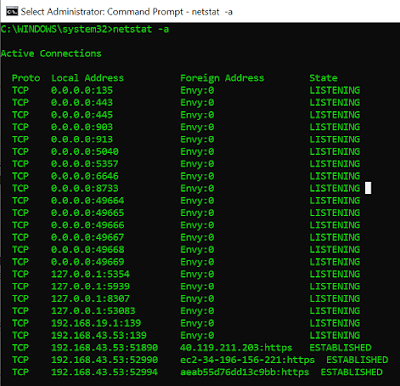Screen dimensions: 400x386
Task: Click local address 192.168.43.53:139
Action: click(x=99, y=335)
